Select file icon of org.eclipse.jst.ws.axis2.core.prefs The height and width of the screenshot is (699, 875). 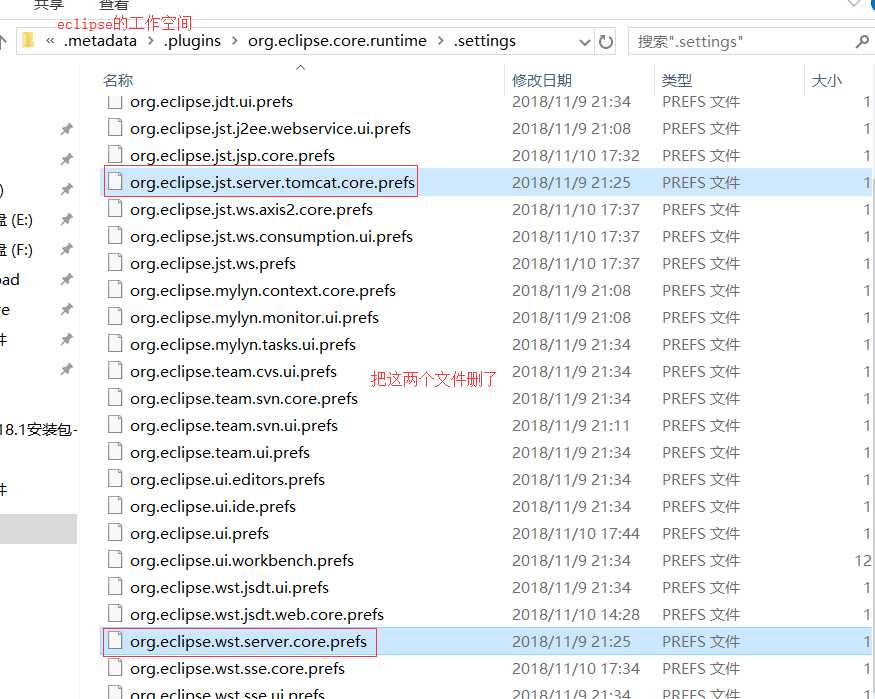click(115, 209)
